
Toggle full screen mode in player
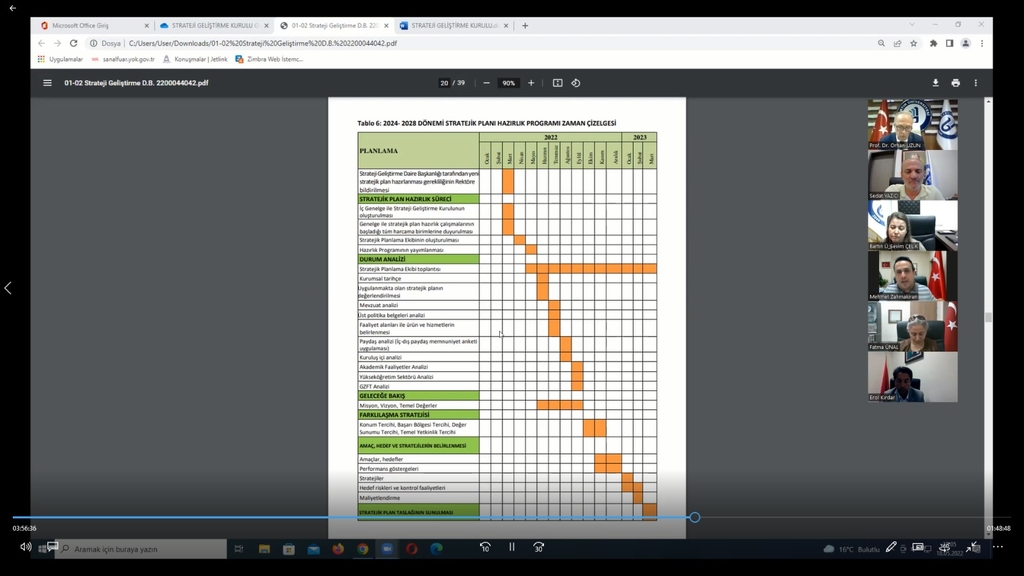click(971, 547)
